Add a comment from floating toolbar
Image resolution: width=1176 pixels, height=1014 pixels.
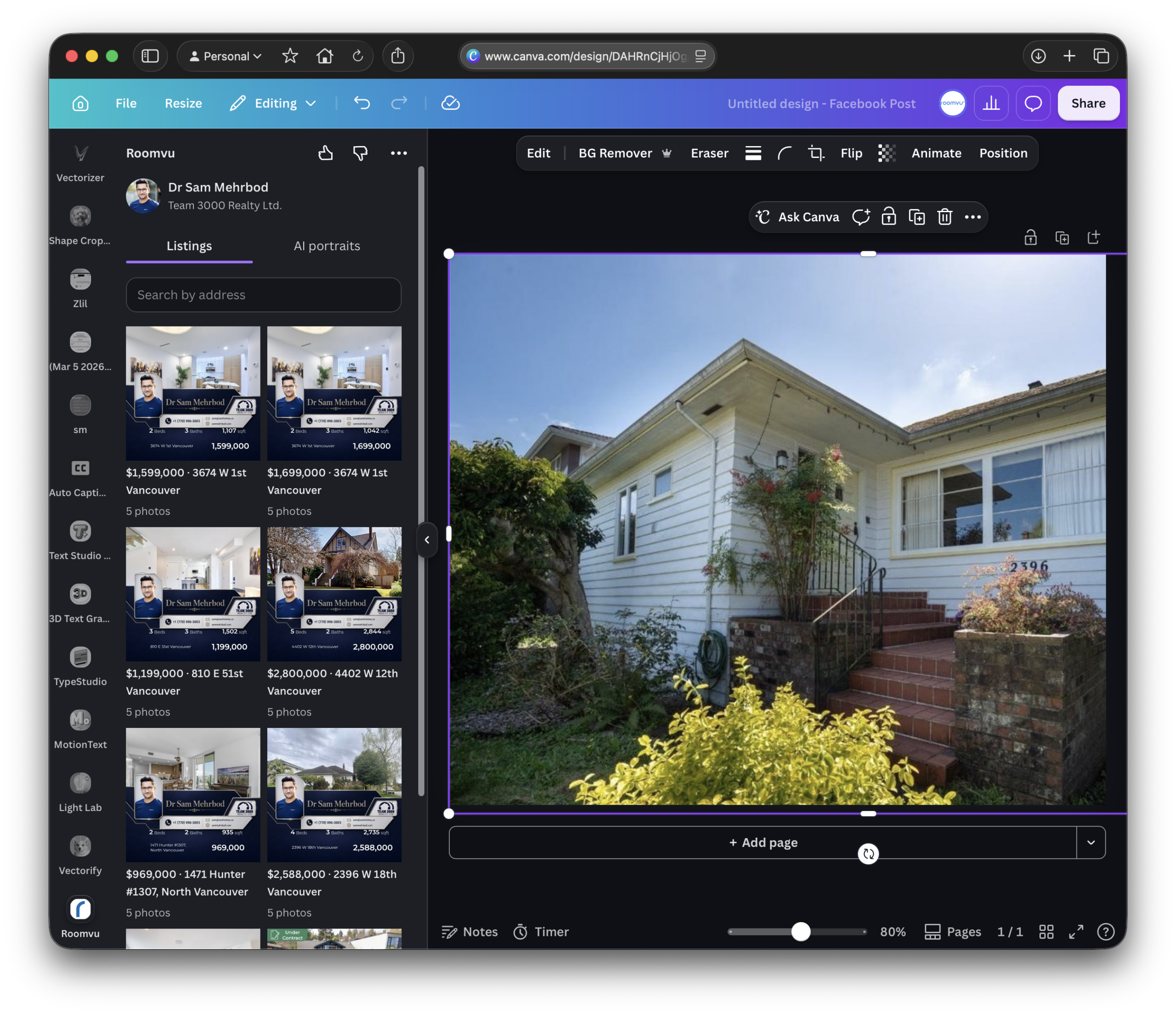coord(861,217)
